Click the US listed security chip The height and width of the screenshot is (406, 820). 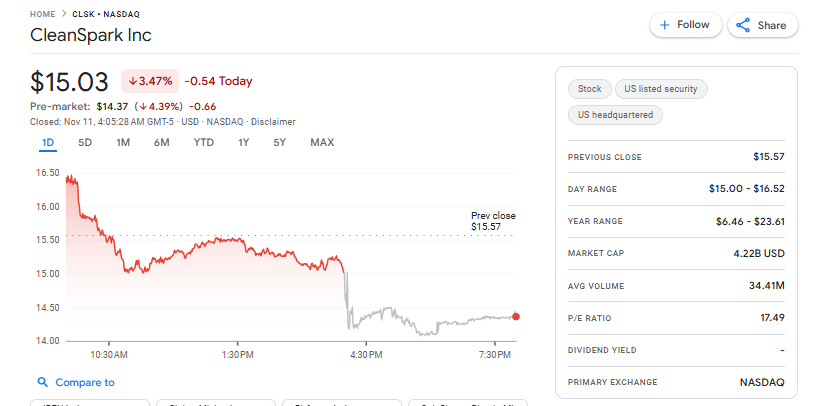[660, 89]
